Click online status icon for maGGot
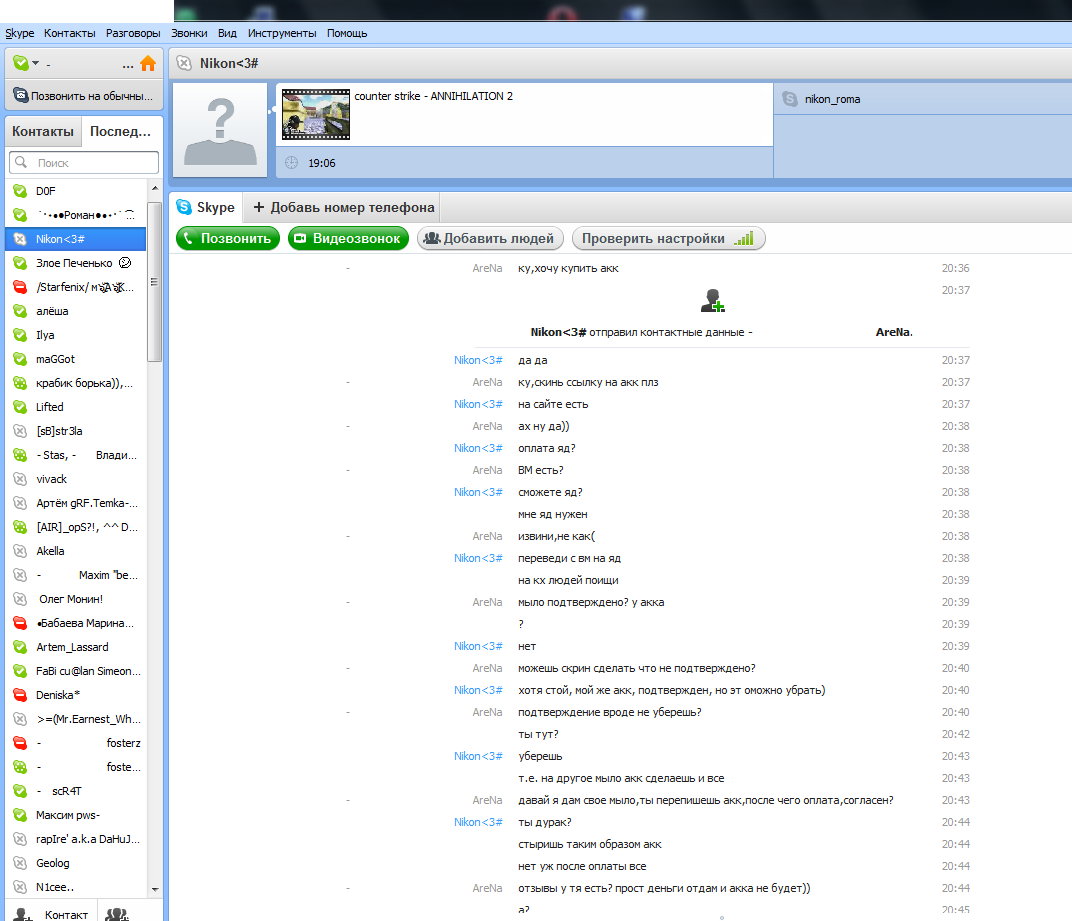Viewport: 1072px width, 921px height. pos(20,359)
